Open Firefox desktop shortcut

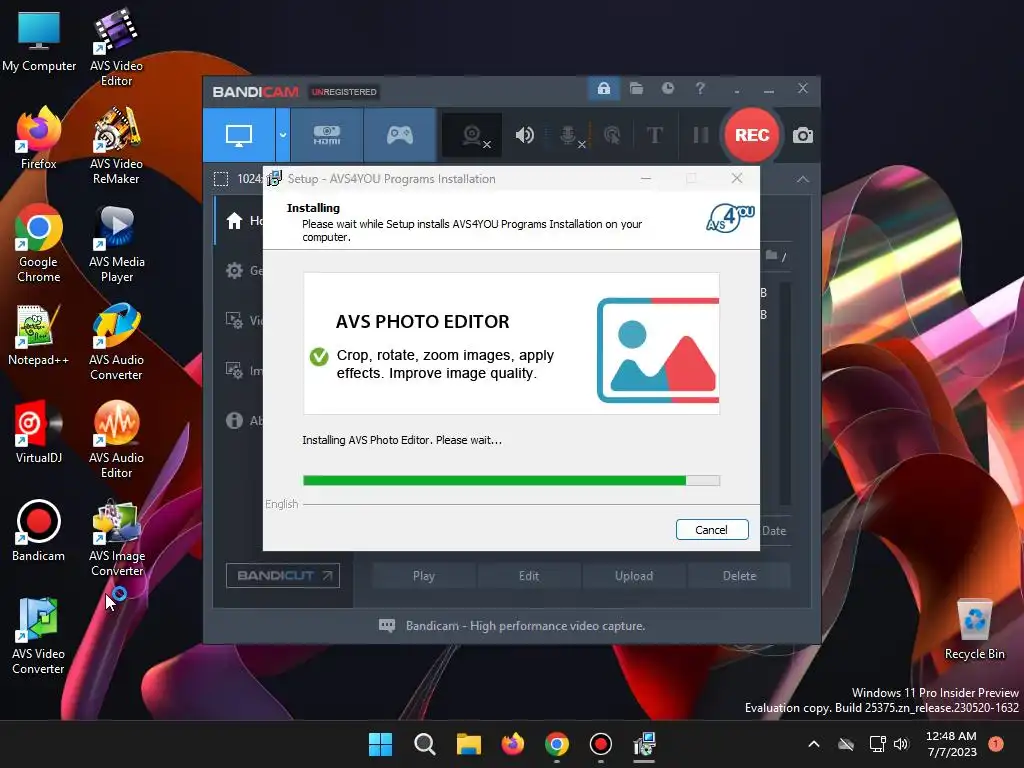pyautogui.click(x=39, y=140)
